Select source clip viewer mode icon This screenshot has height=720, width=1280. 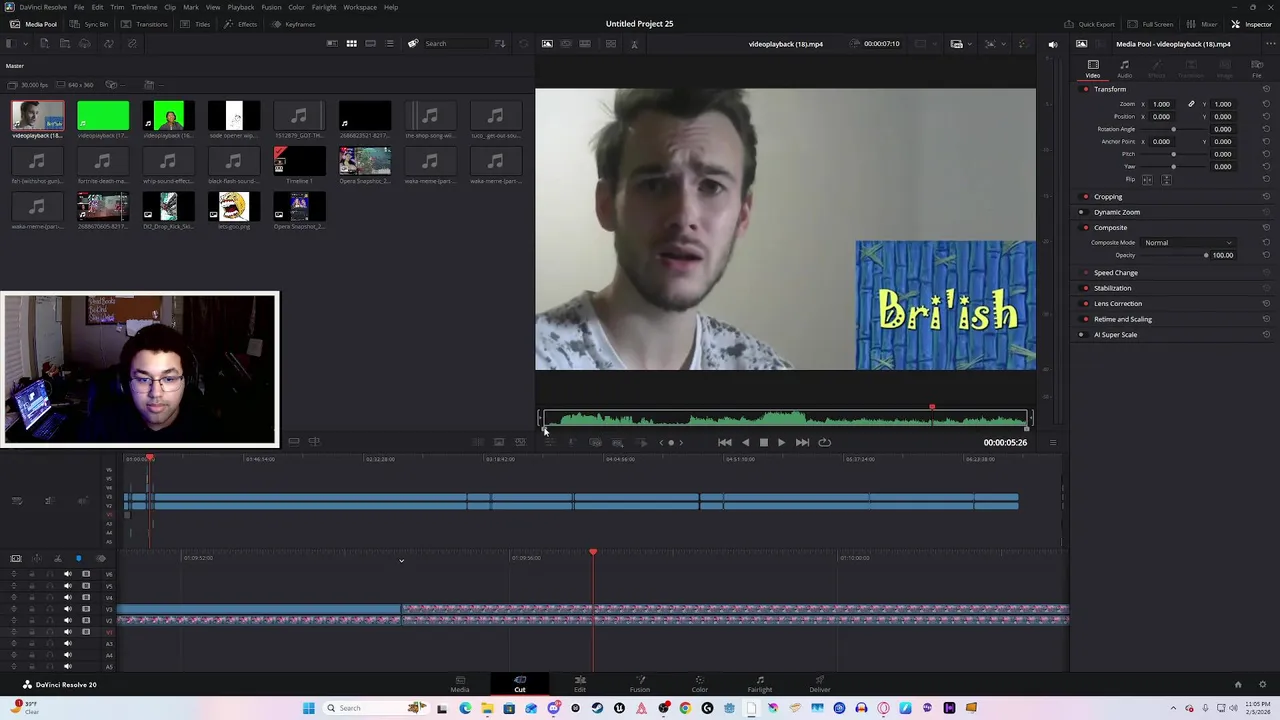coord(547,43)
